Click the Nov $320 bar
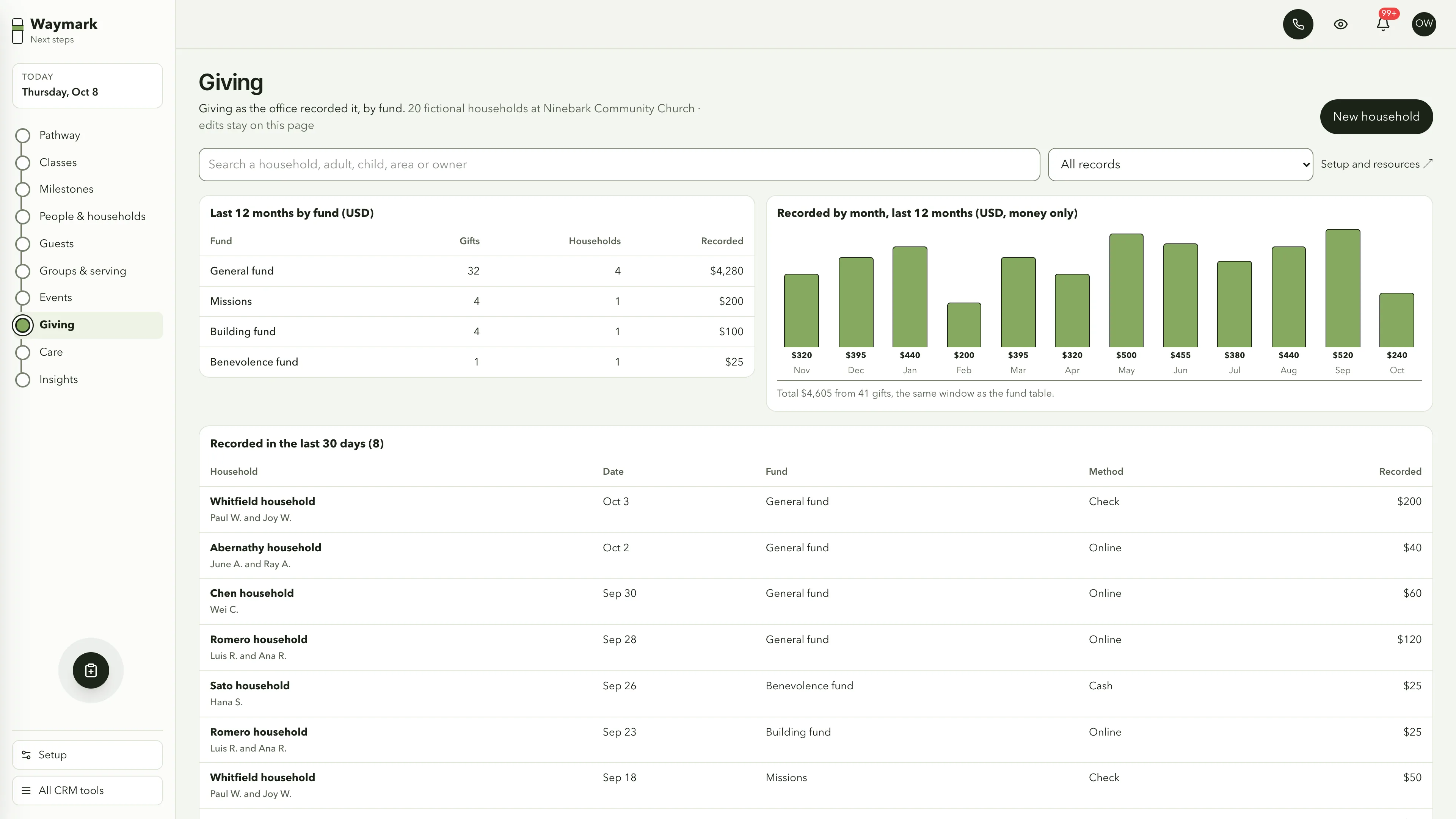This screenshot has width=1456, height=819. [801, 310]
